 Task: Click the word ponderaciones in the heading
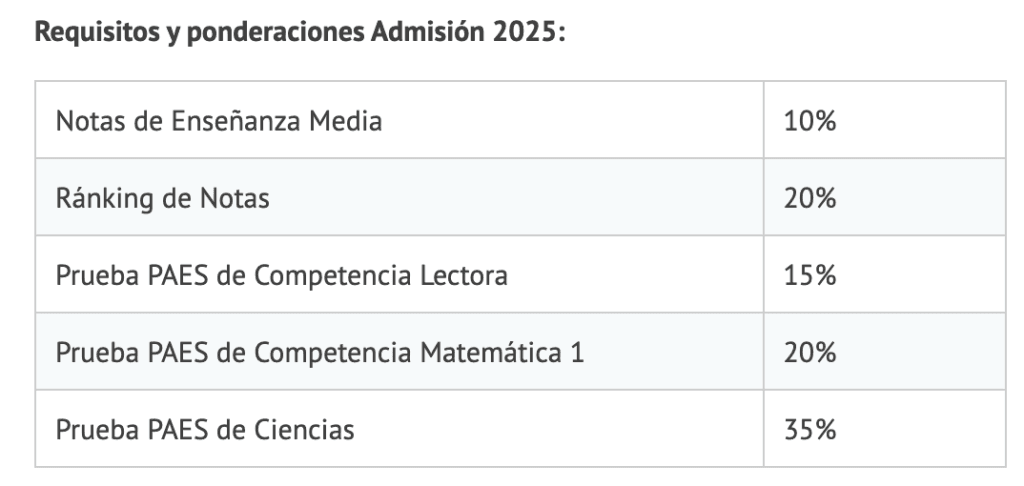(275, 33)
